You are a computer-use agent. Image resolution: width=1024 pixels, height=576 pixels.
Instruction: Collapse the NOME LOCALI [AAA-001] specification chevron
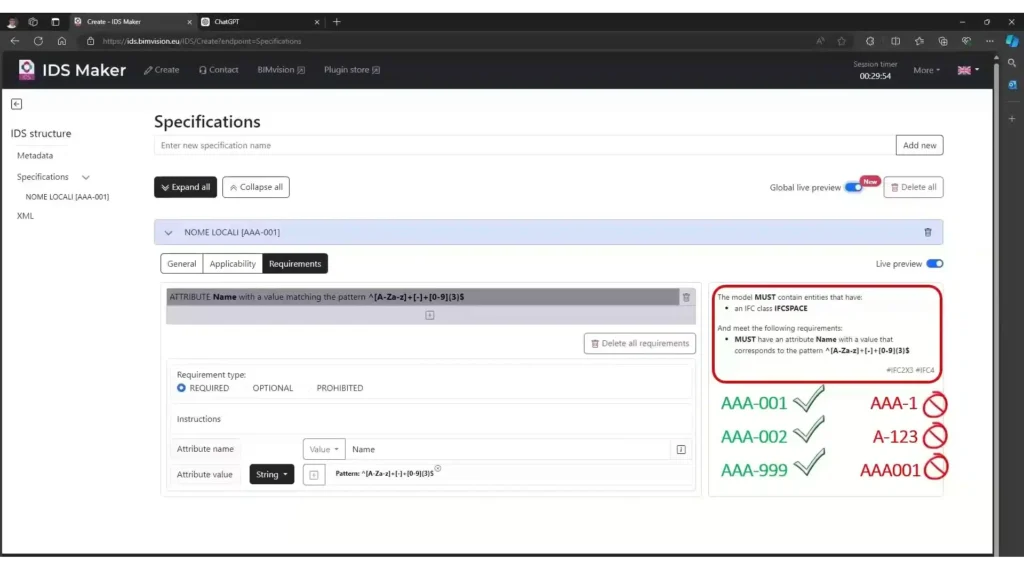click(168, 232)
